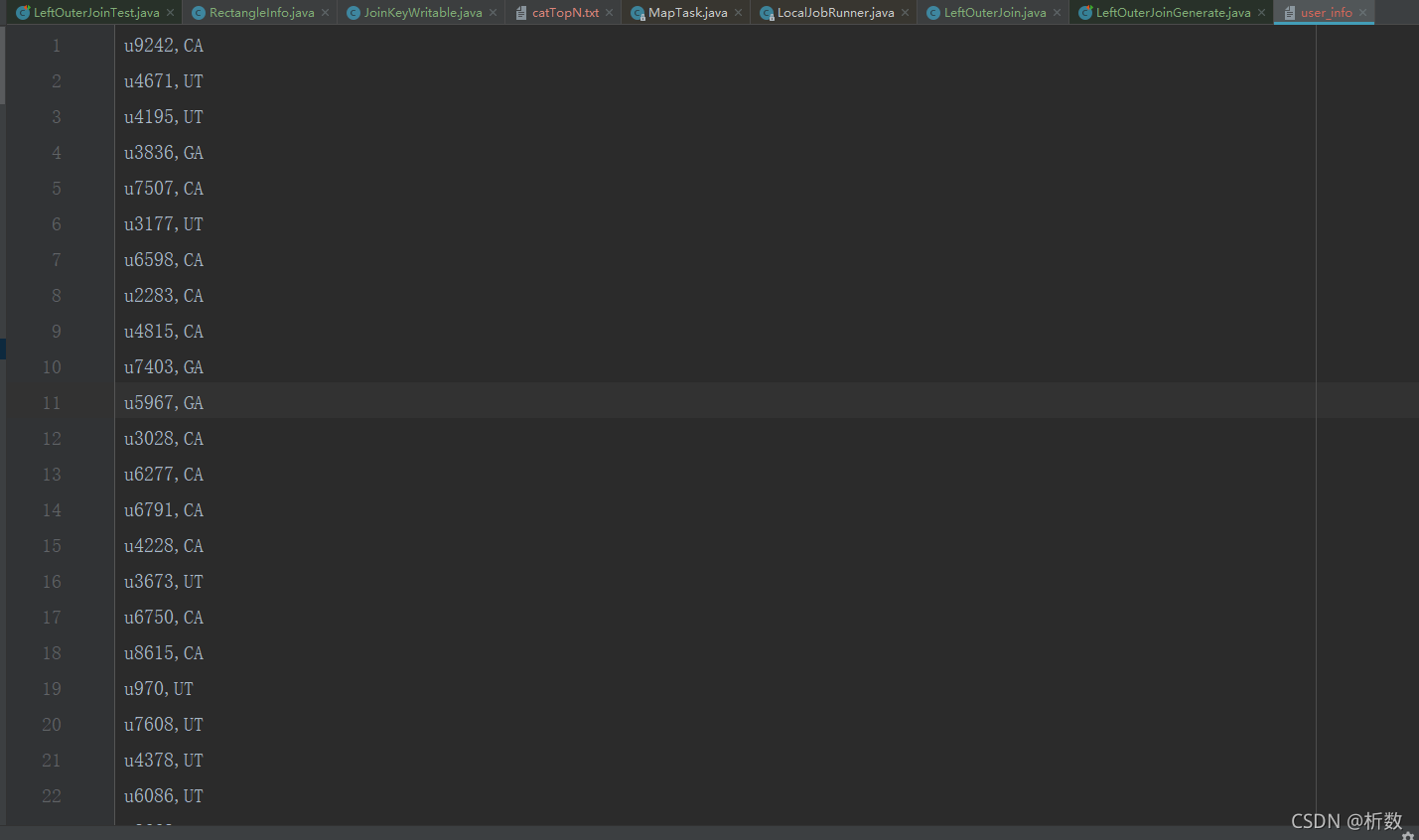
Task: Place cursor on line 'u6277, CA'
Action: point(164,475)
